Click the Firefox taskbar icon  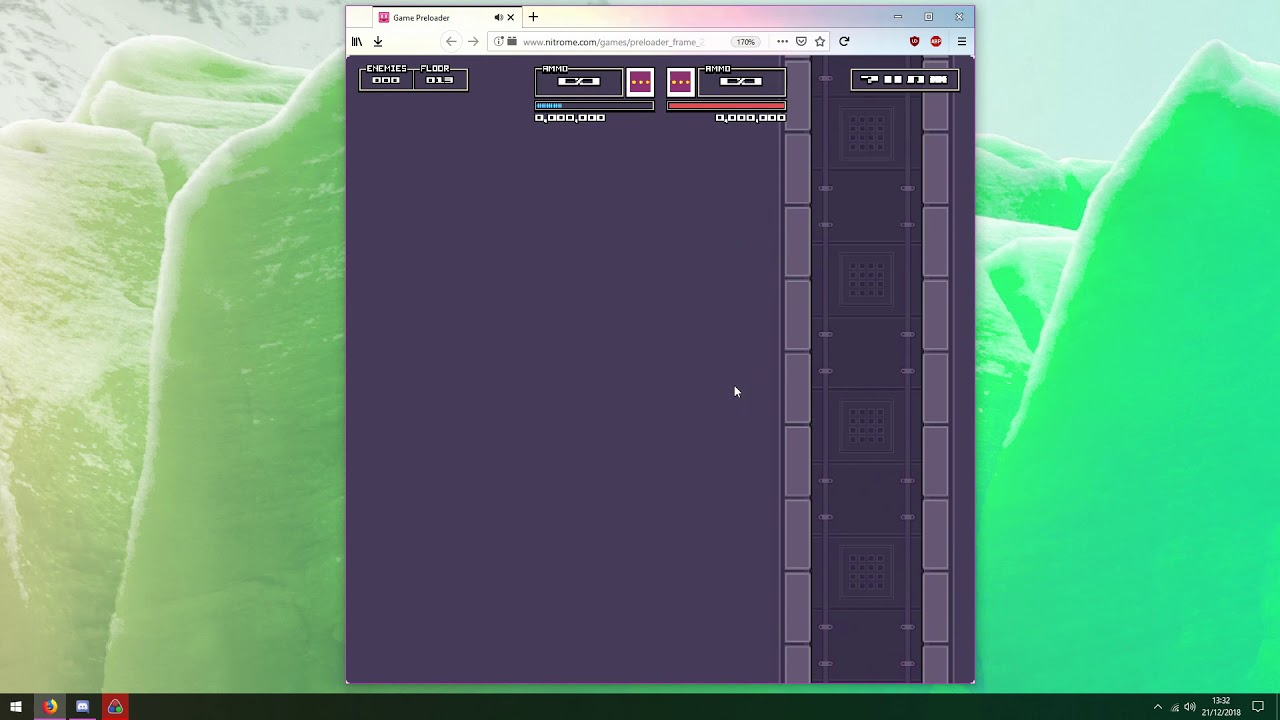tap(49, 707)
